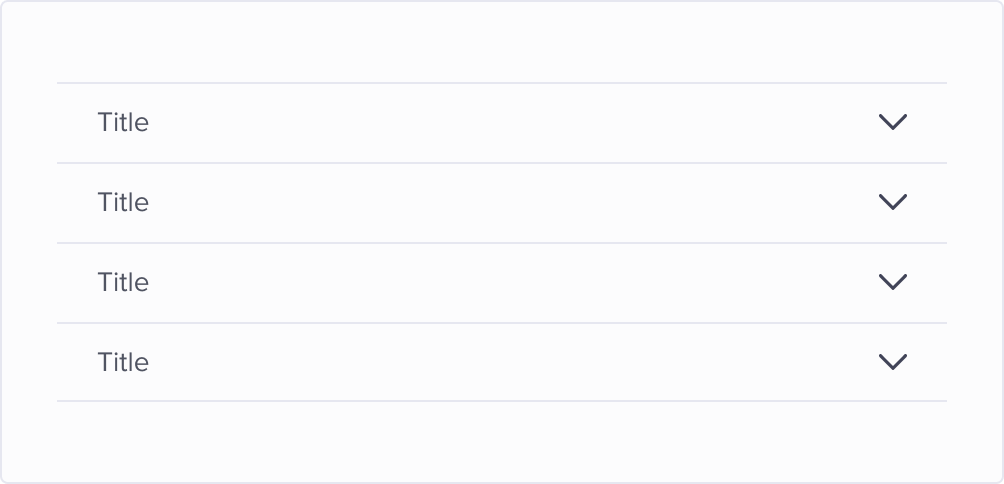Image resolution: width=1004 pixels, height=484 pixels.
Task: Click the chevron icon in the fourth row
Action: tap(892, 362)
